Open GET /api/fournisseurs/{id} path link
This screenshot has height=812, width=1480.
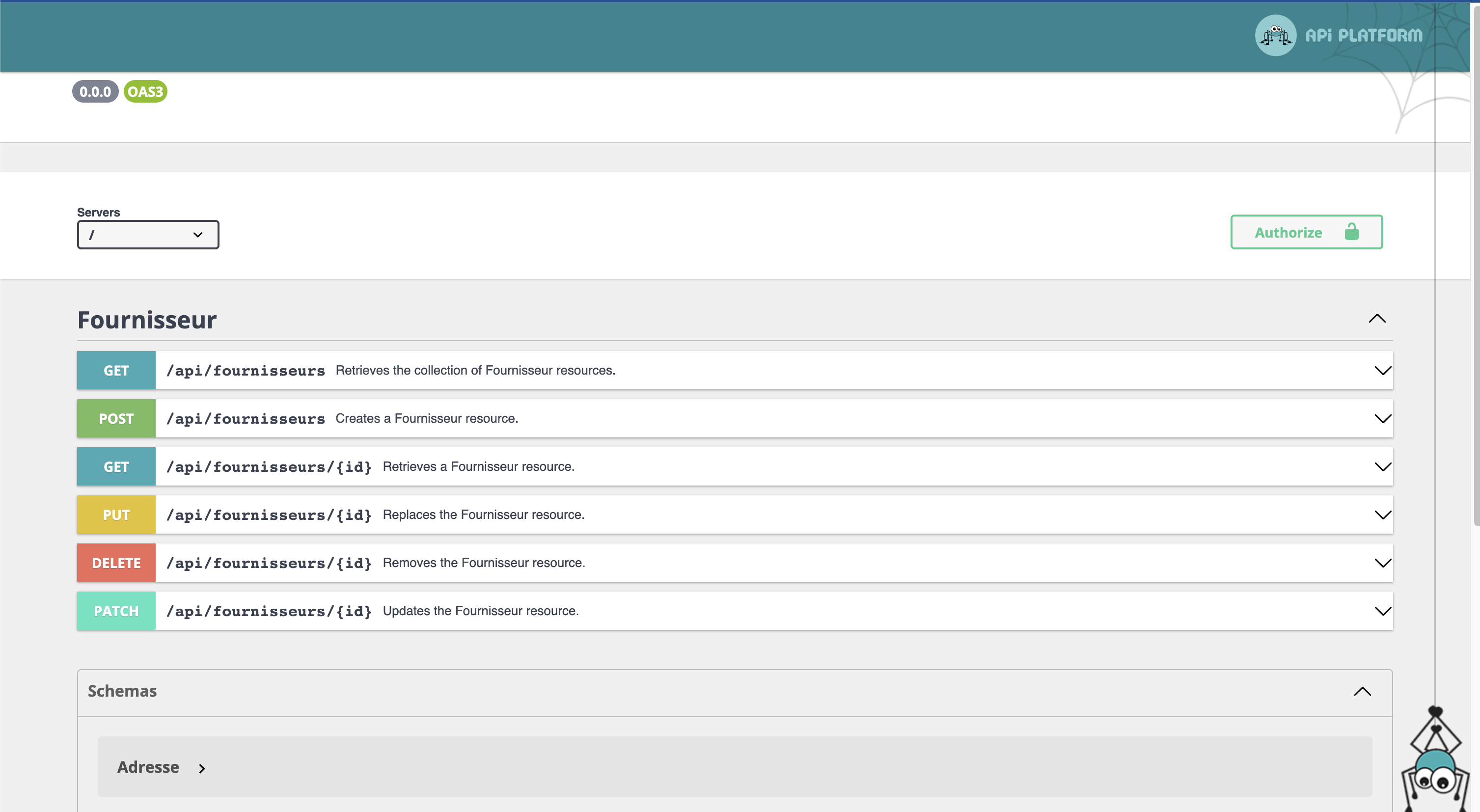pos(269,467)
